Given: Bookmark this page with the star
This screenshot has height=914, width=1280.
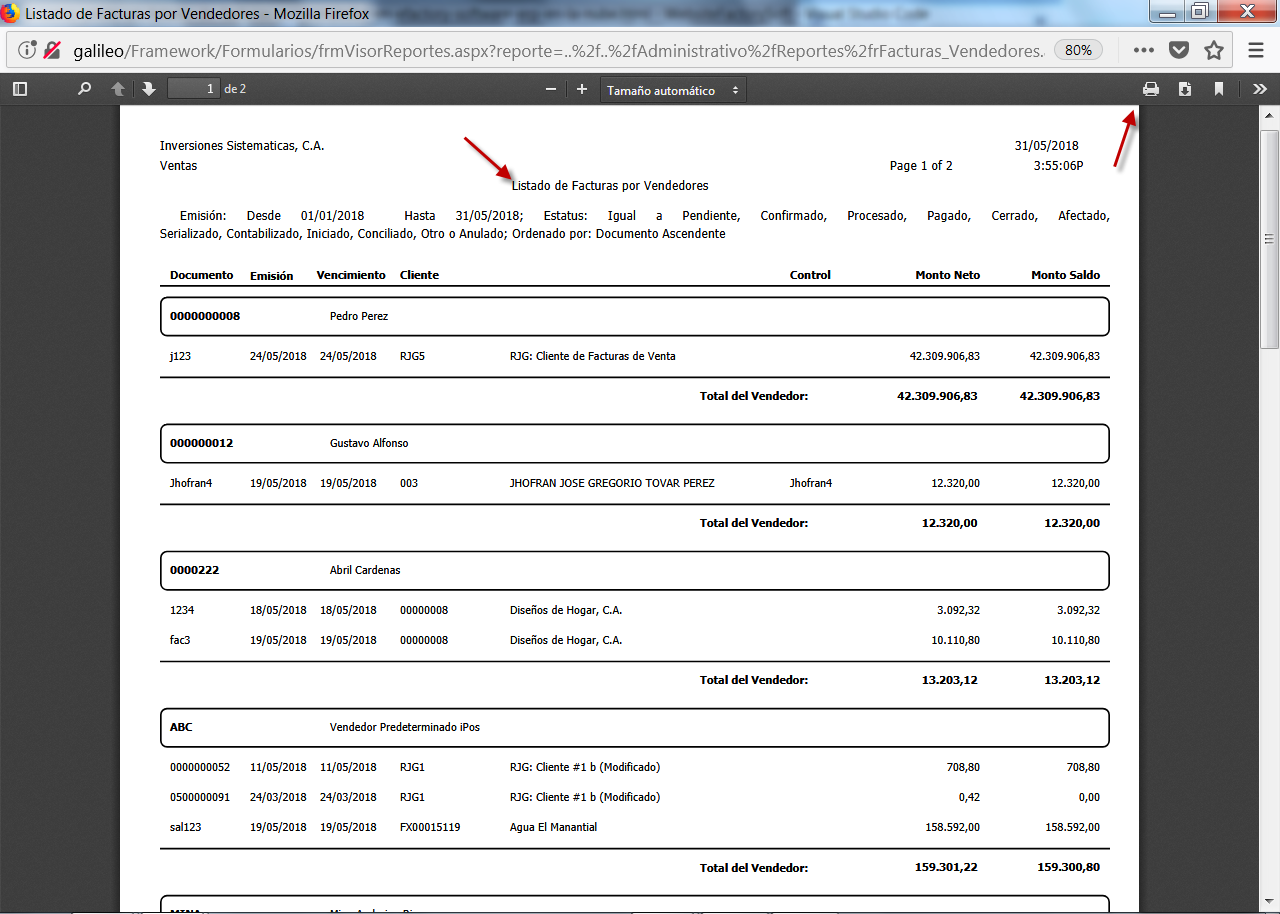Looking at the screenshot, I should pyautogui.click(x=1213, y=50).
